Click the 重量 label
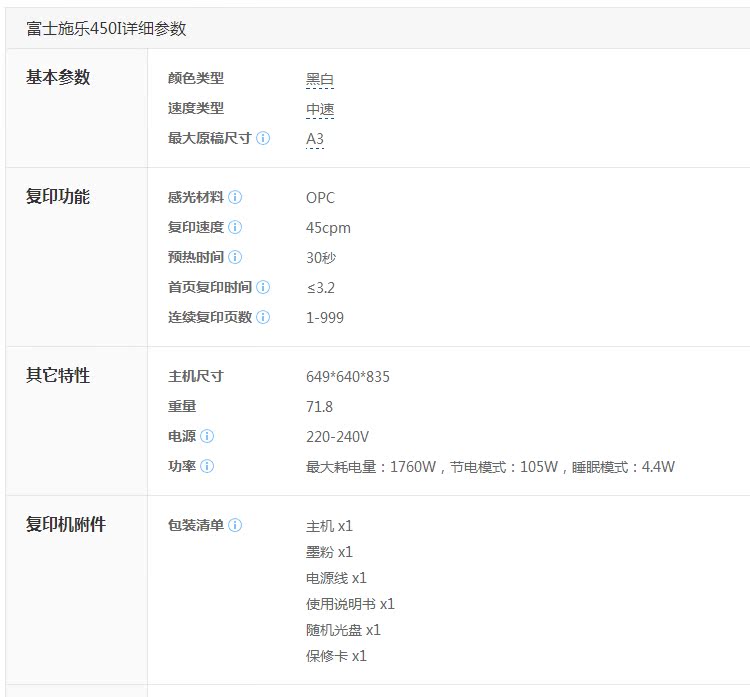This screenshot has height=697, width=750. [182, 406]
